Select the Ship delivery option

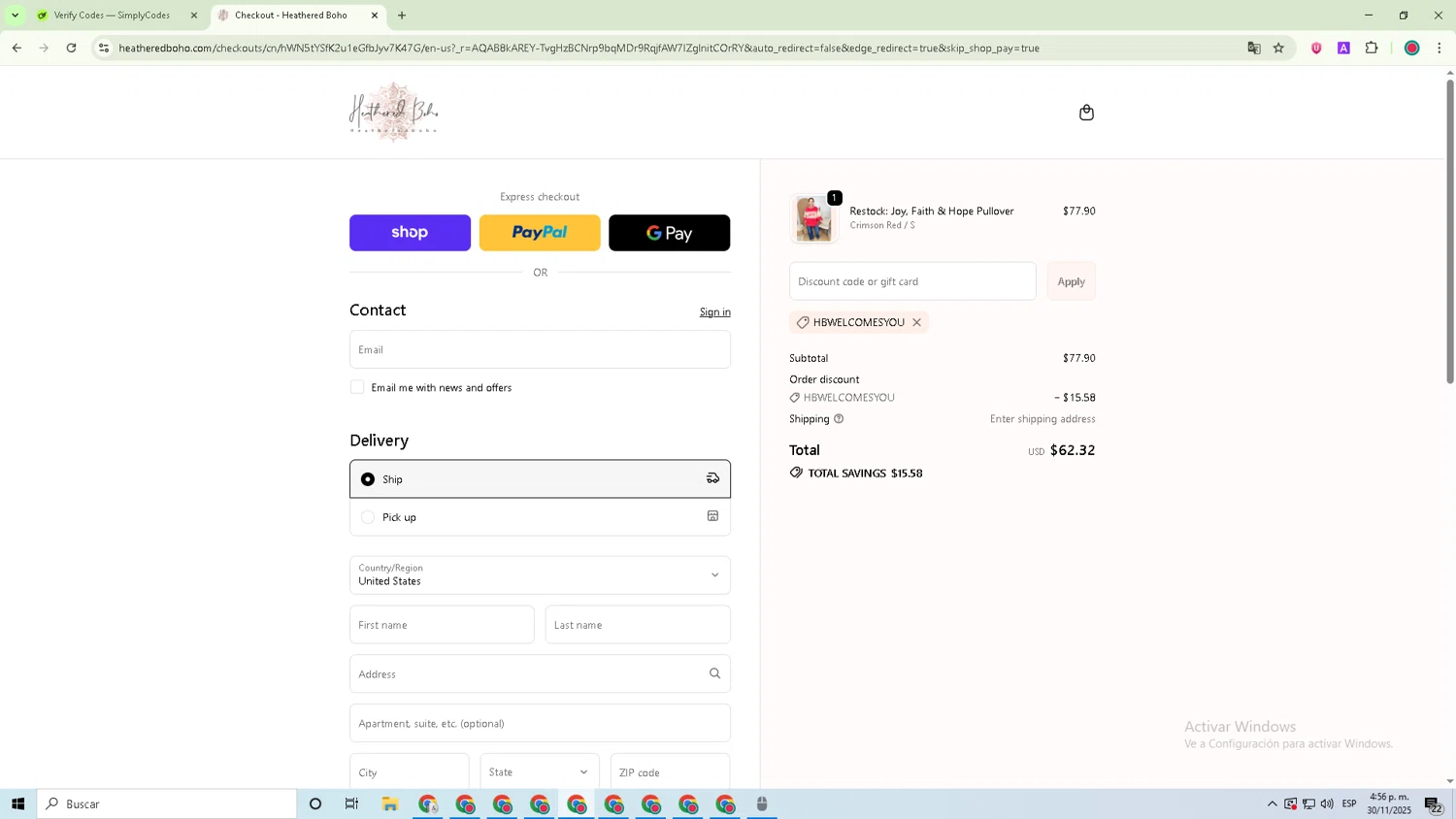540,478
